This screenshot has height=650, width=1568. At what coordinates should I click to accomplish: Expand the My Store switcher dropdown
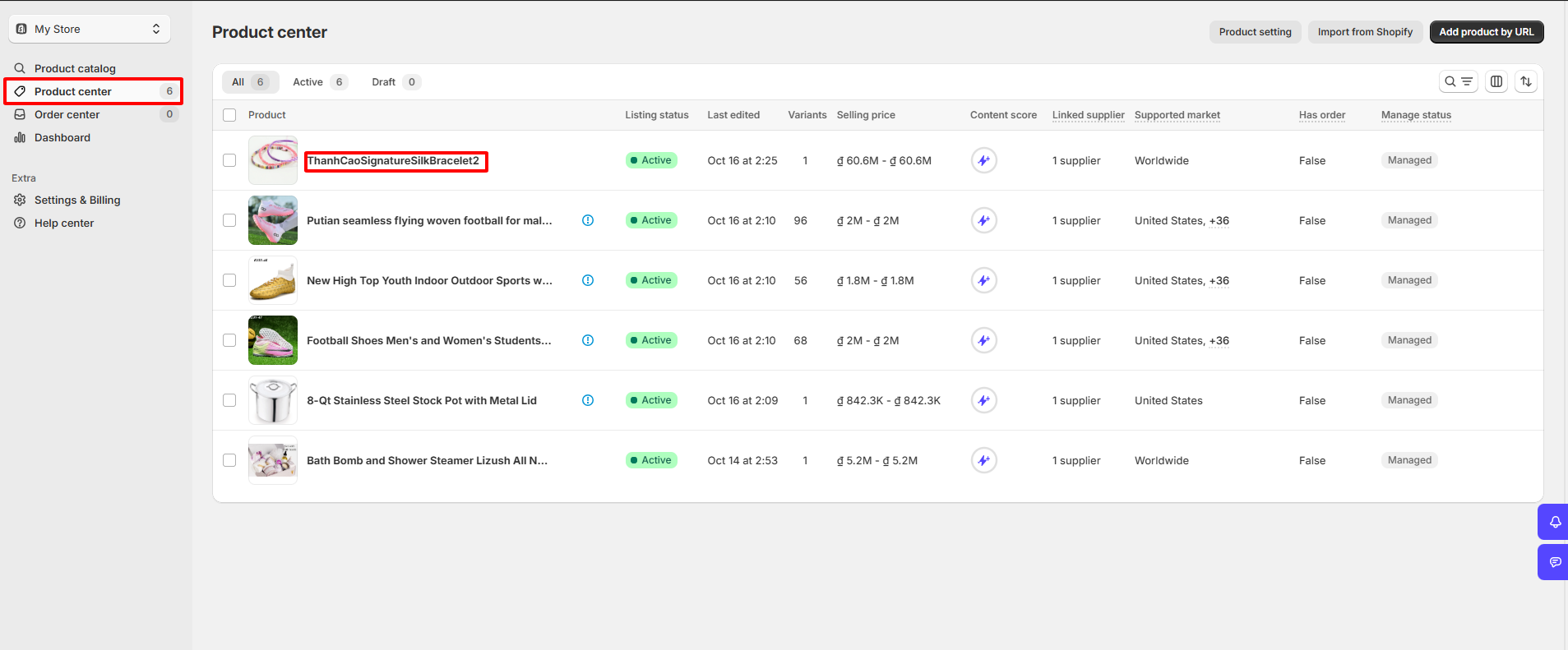pyautogui.click(x=90, y=29)
